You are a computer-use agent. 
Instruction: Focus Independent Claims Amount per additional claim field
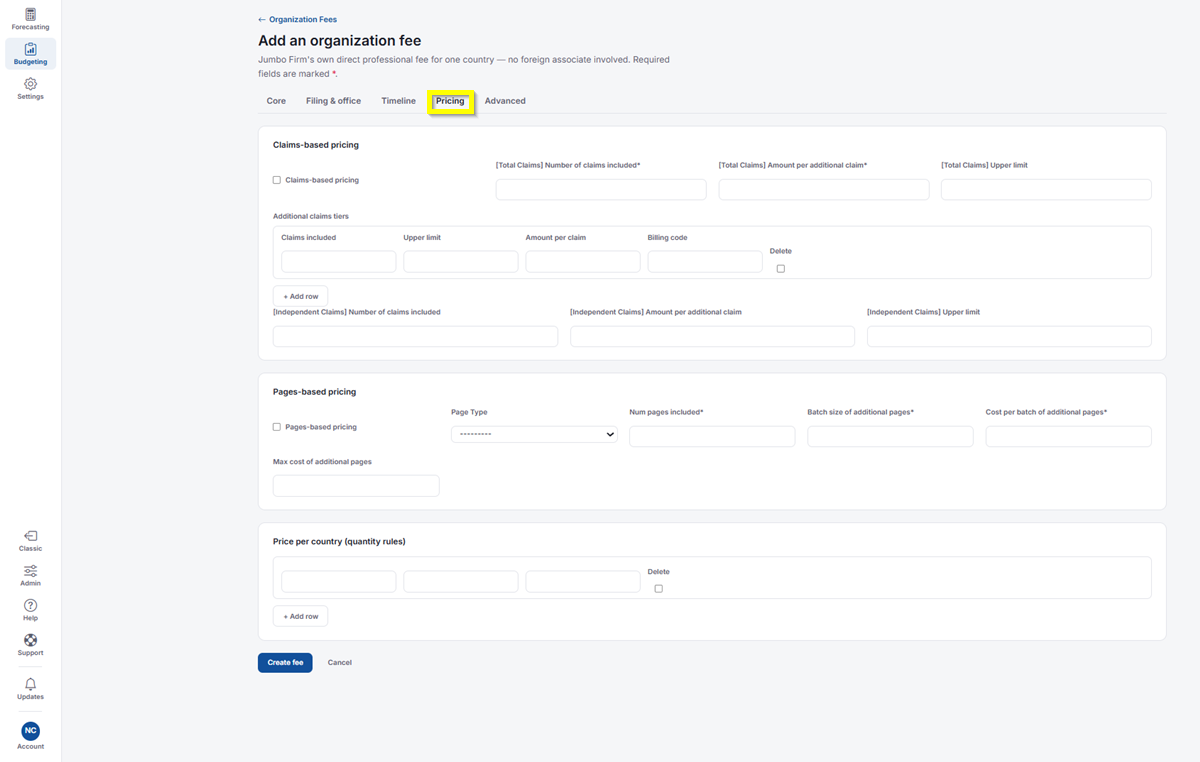pyautogui.click(x=712, y=336)
